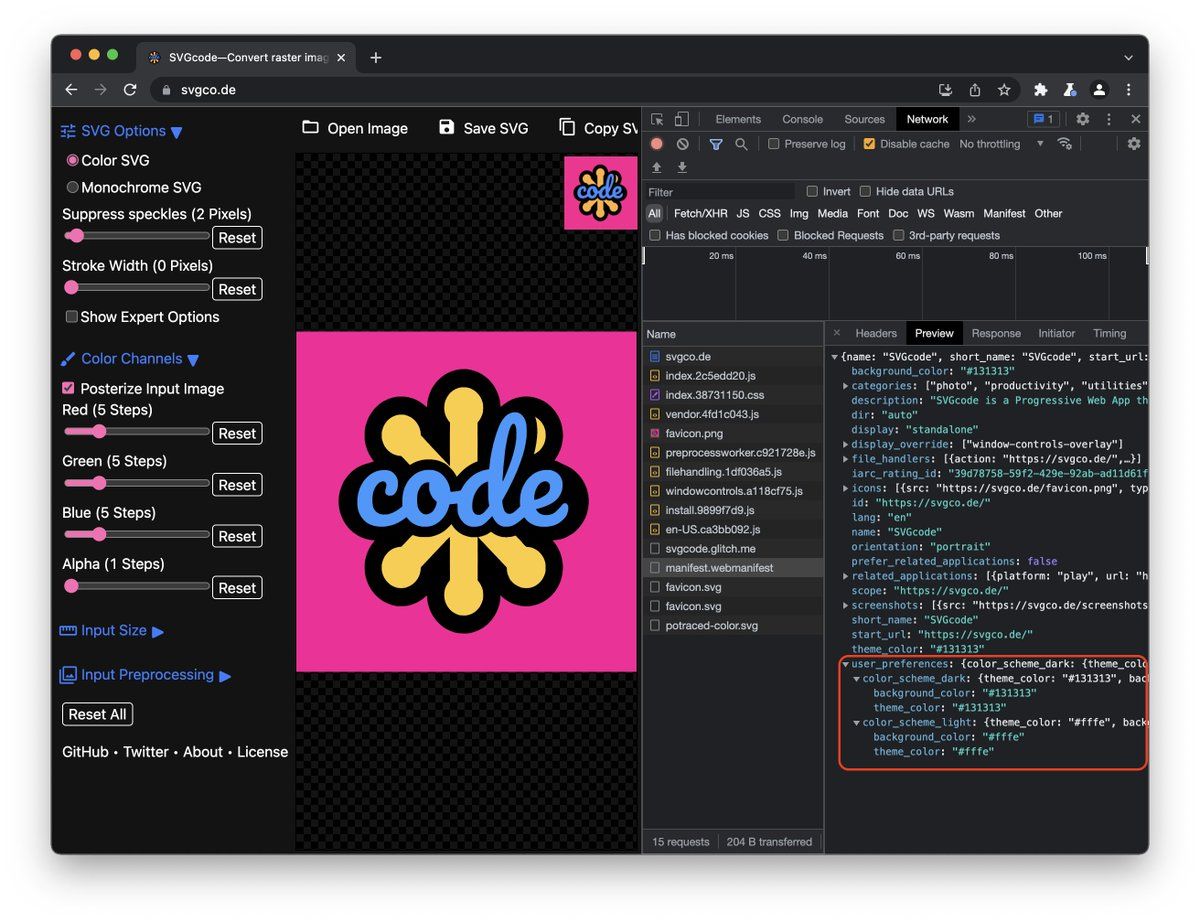The width and height of the screenshot is (1200, 922).
Task: Enable Show Expert Options checkbox
Action: pos(71,317)
